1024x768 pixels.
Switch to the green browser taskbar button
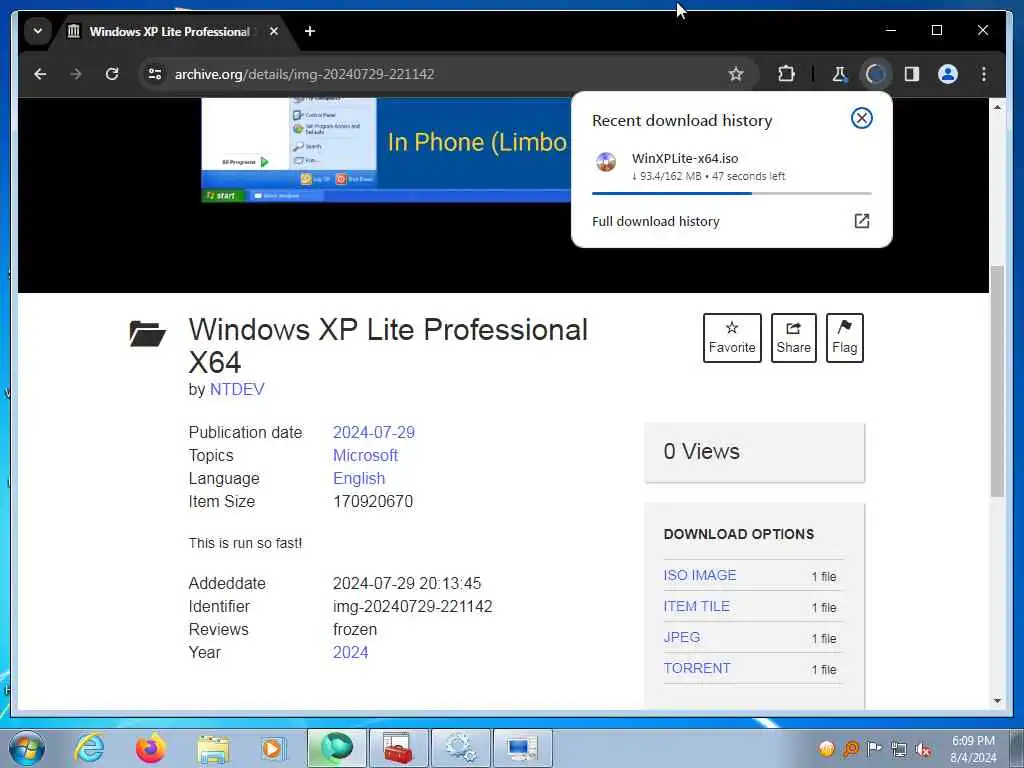(x=336, y=748)
